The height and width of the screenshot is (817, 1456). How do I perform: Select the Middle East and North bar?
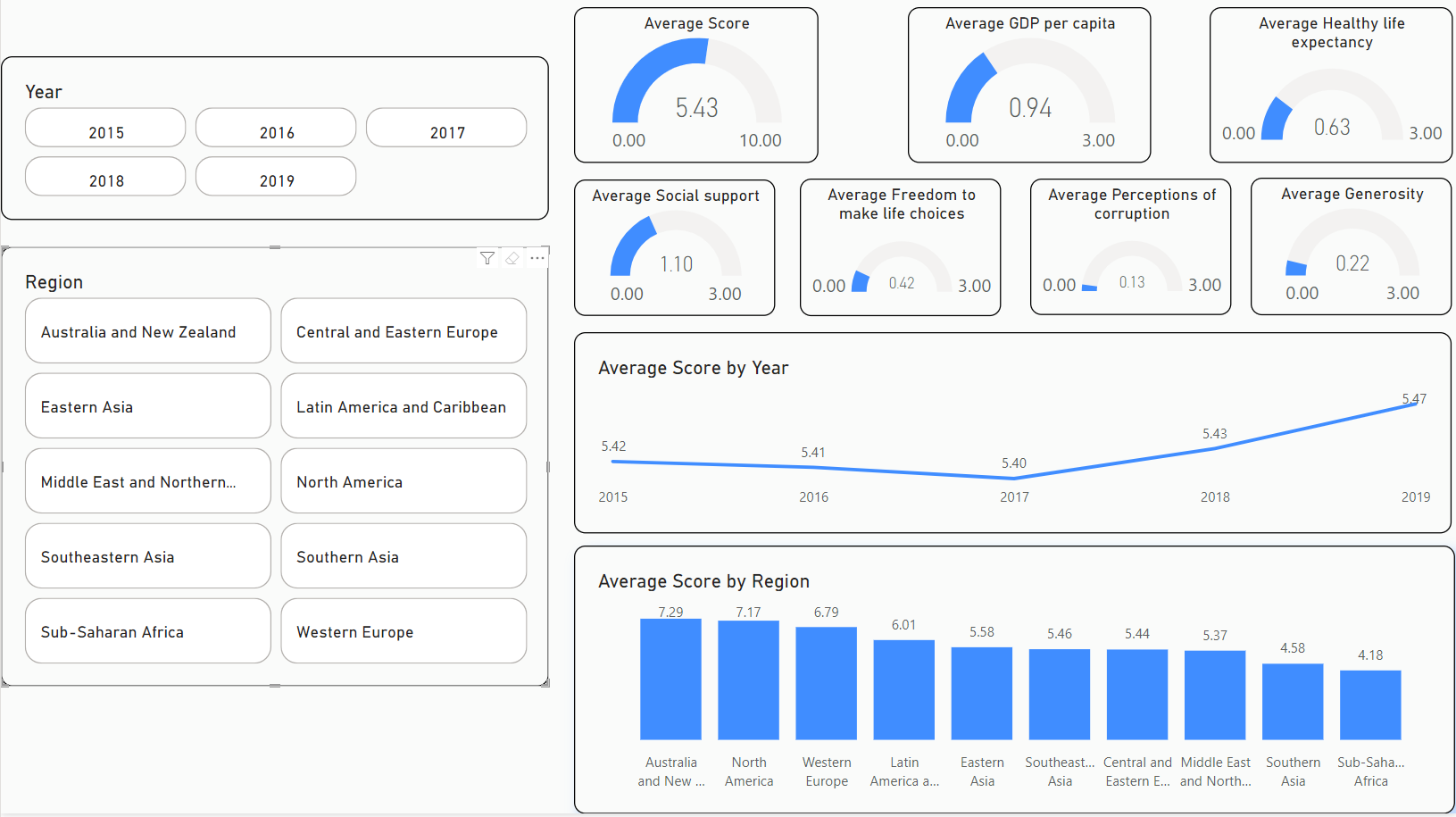pyautogui.click(x=1215, y=695)
